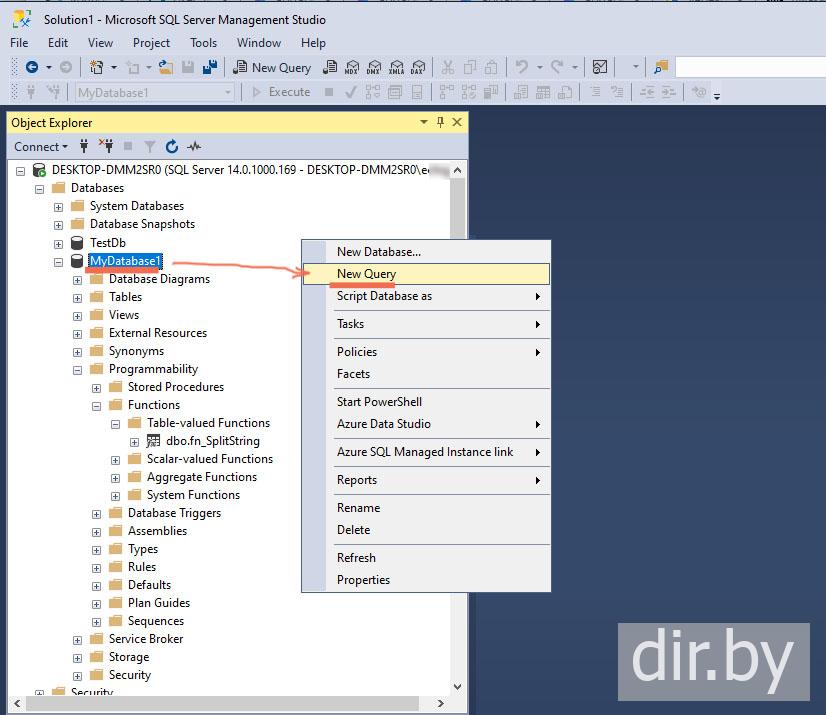This screenshot has width=826, height=715.
Task: Click the New Query toolbar button
Action: pyautogui.click(x=272, y=67)
